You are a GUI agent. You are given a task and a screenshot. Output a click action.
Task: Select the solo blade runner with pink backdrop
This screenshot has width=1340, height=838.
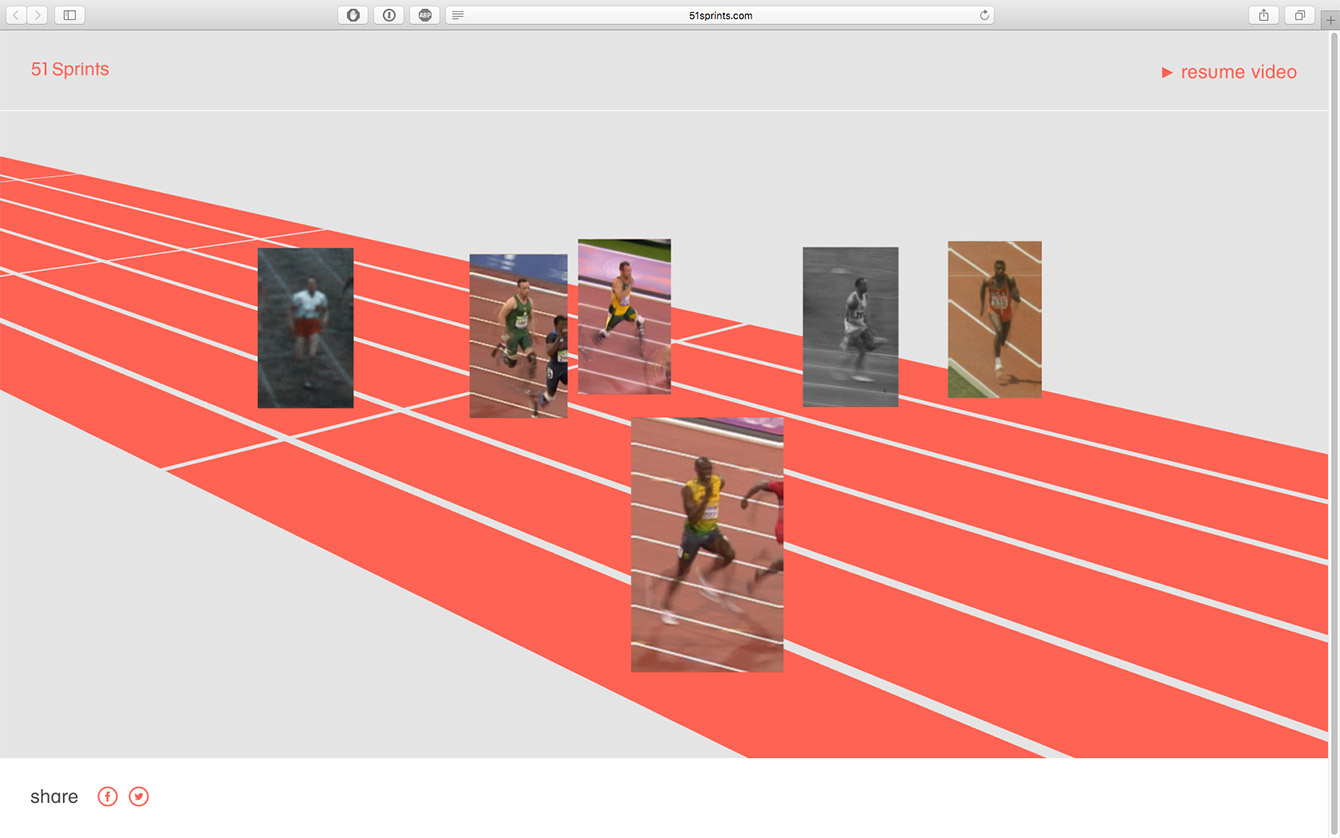[624, 316]
